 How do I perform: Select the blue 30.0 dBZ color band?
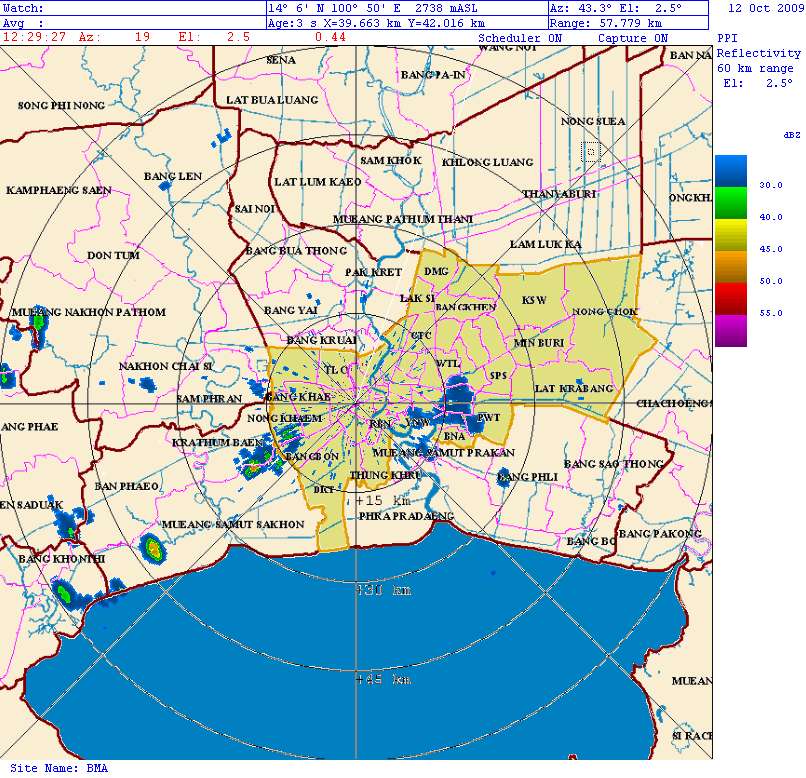point(730,171)
